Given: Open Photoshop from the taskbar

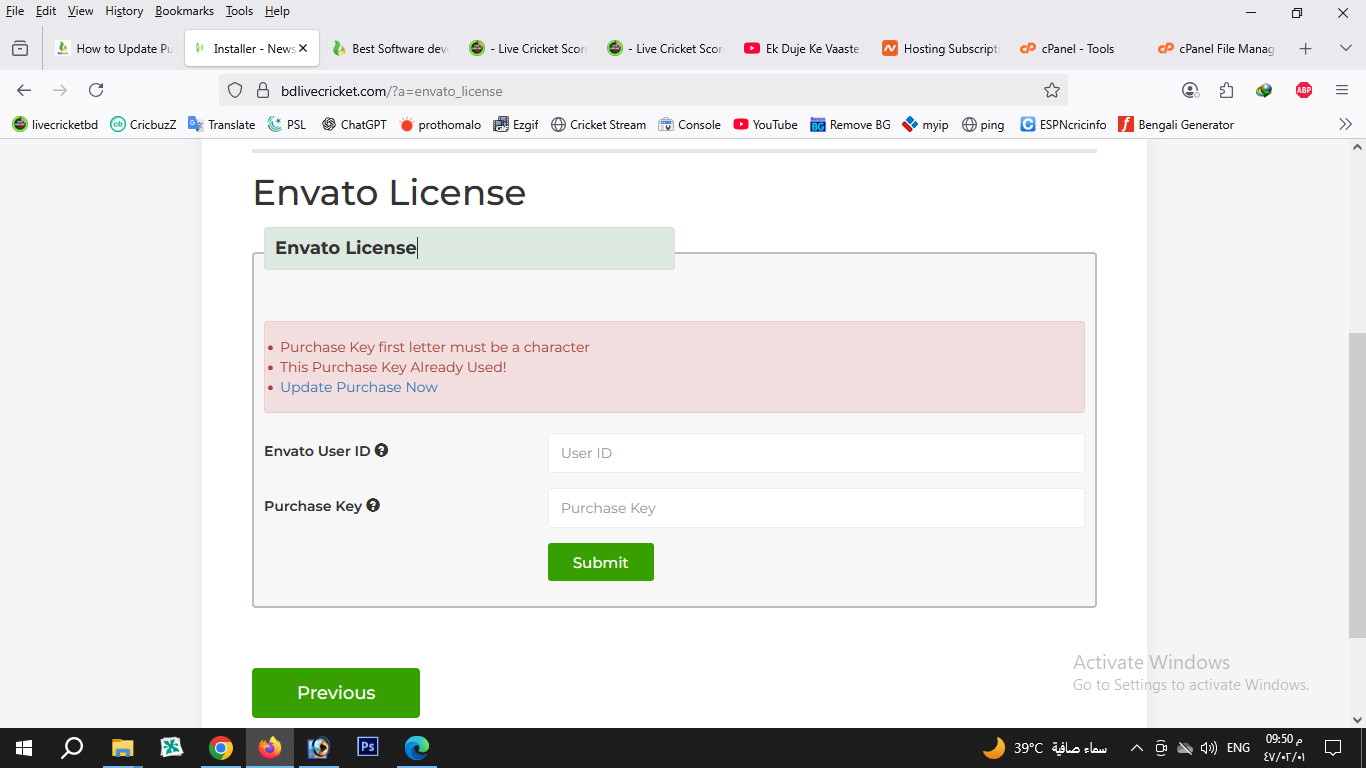Looking at the screenshot, I should tap(367, 747).
